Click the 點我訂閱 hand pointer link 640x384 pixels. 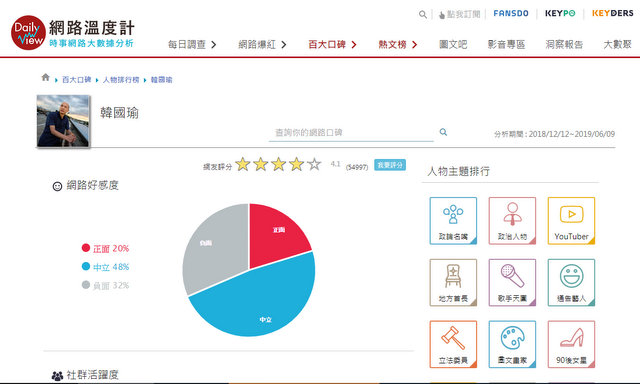[x=459, y=15]
